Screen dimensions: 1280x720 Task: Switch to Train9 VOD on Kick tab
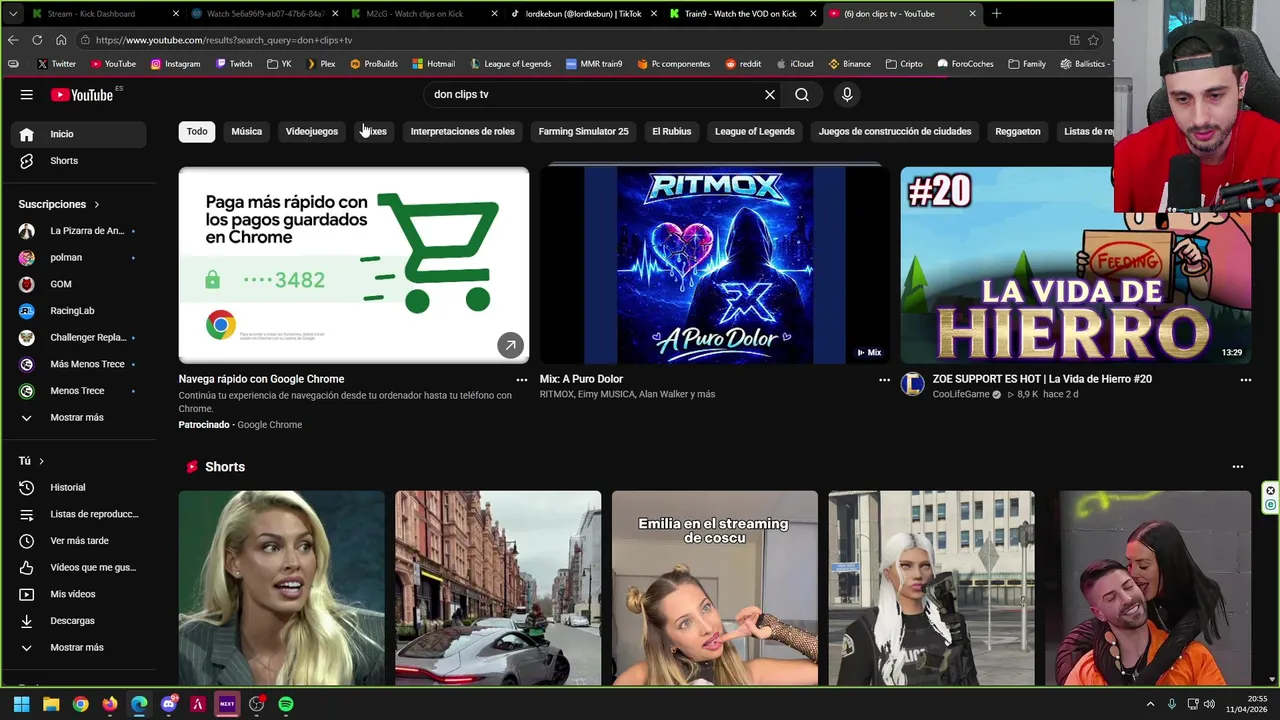click(742, 14)
